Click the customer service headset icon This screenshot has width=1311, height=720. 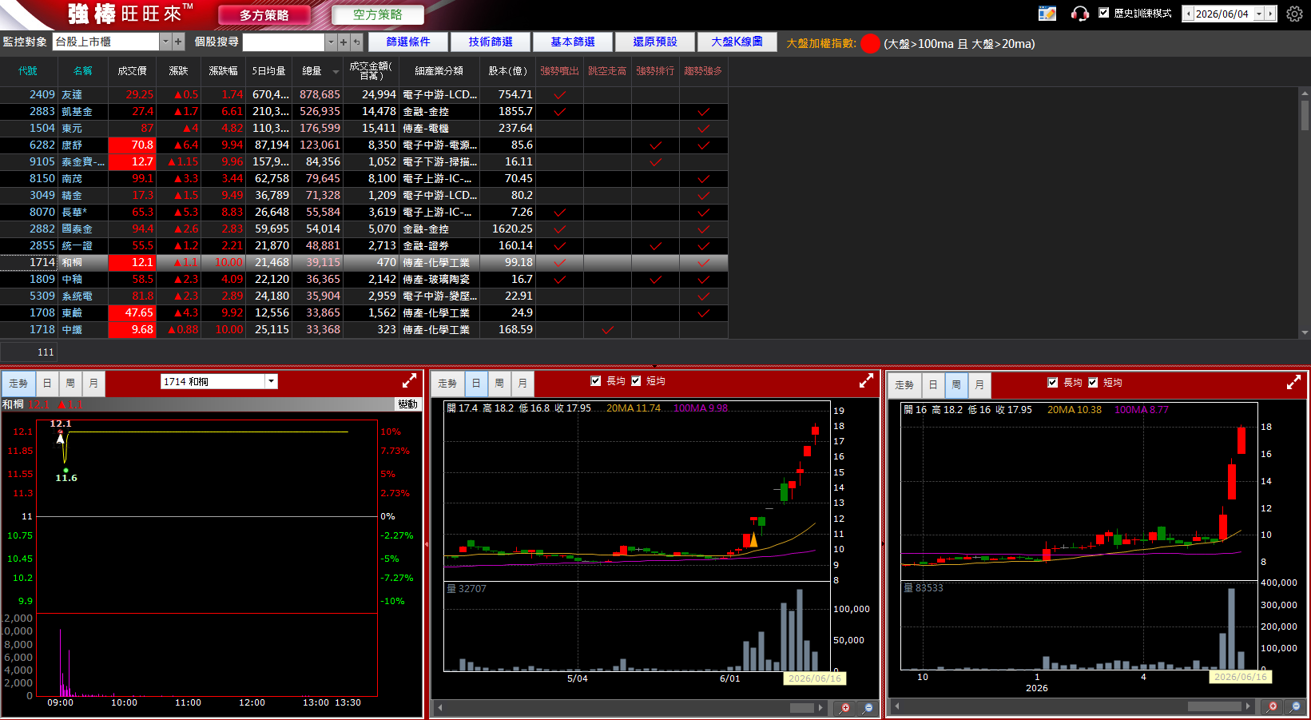[1079, 14]
